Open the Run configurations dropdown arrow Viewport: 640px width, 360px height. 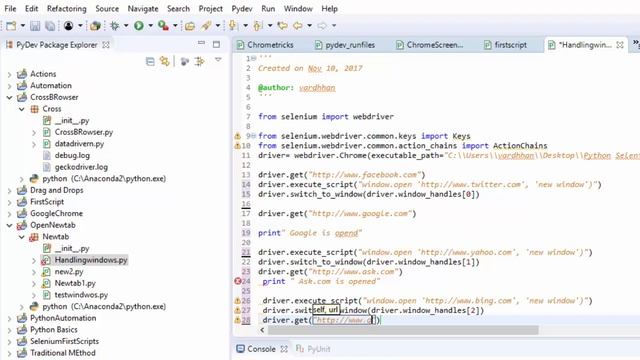point(151,26)
